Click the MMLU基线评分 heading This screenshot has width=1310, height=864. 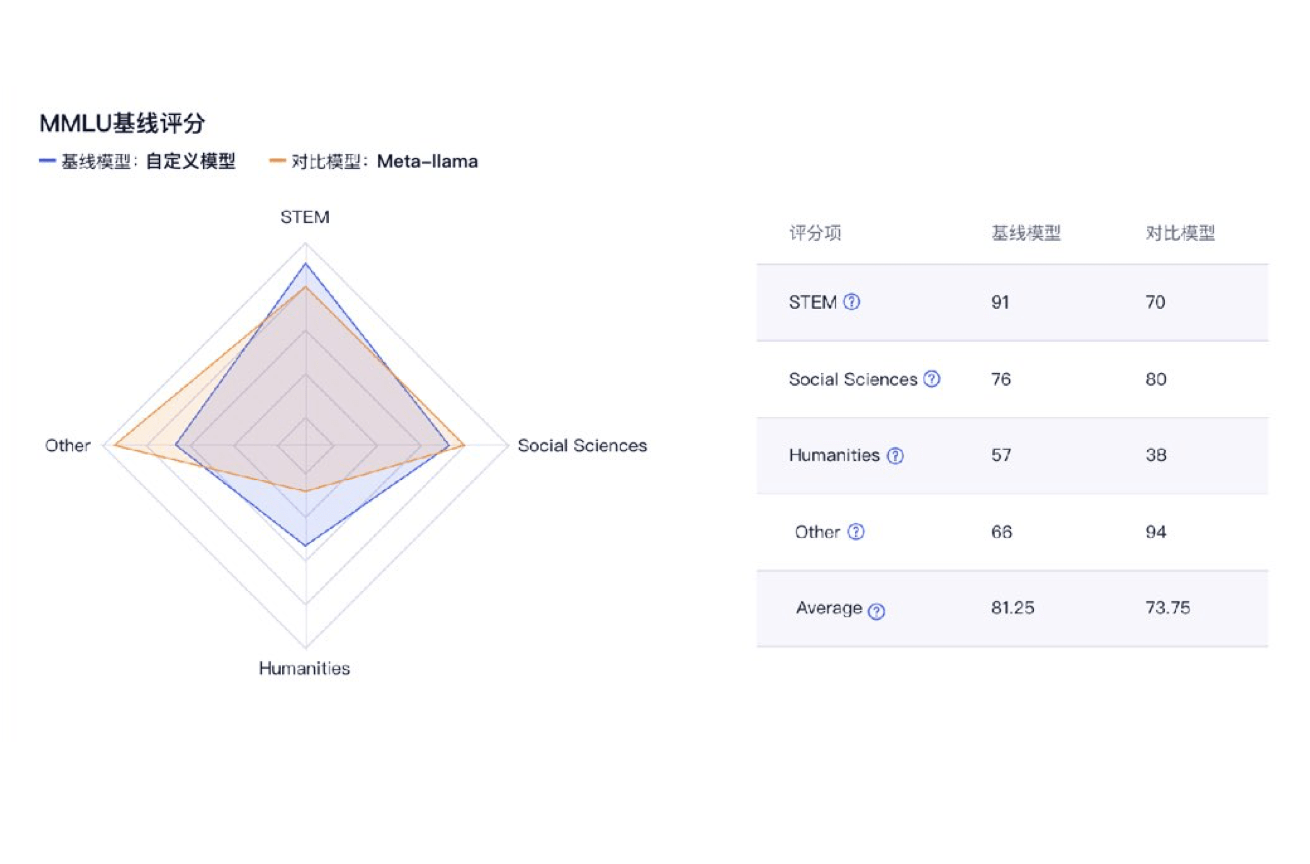(x=122, y=123)
